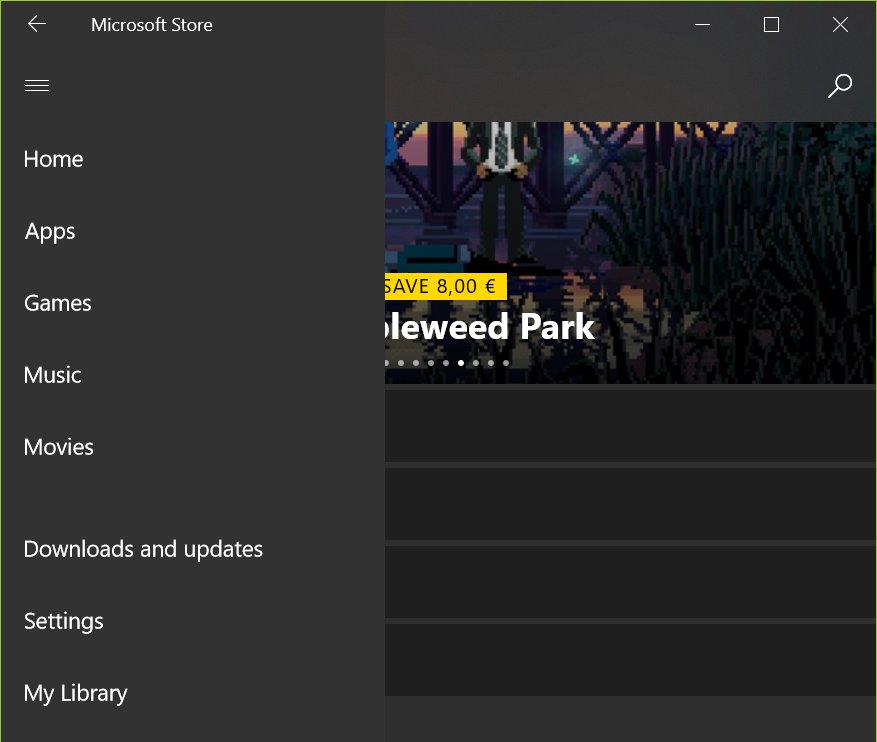Close the Microsoft Store window
Image resolution: width=877 pixels, height=742 pixels.
point(840,25)
